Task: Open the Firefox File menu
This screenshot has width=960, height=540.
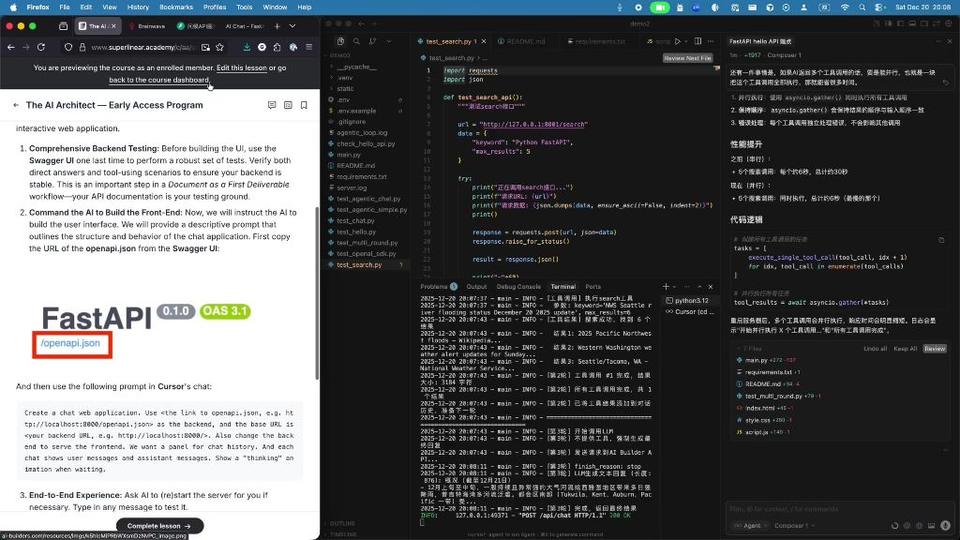Action: (64, 7)
